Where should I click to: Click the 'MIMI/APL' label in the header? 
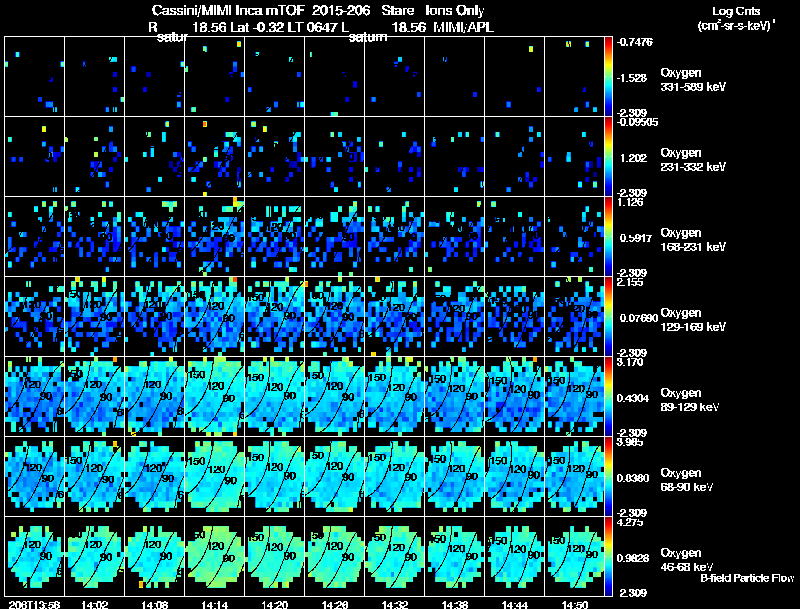[463, 27]
